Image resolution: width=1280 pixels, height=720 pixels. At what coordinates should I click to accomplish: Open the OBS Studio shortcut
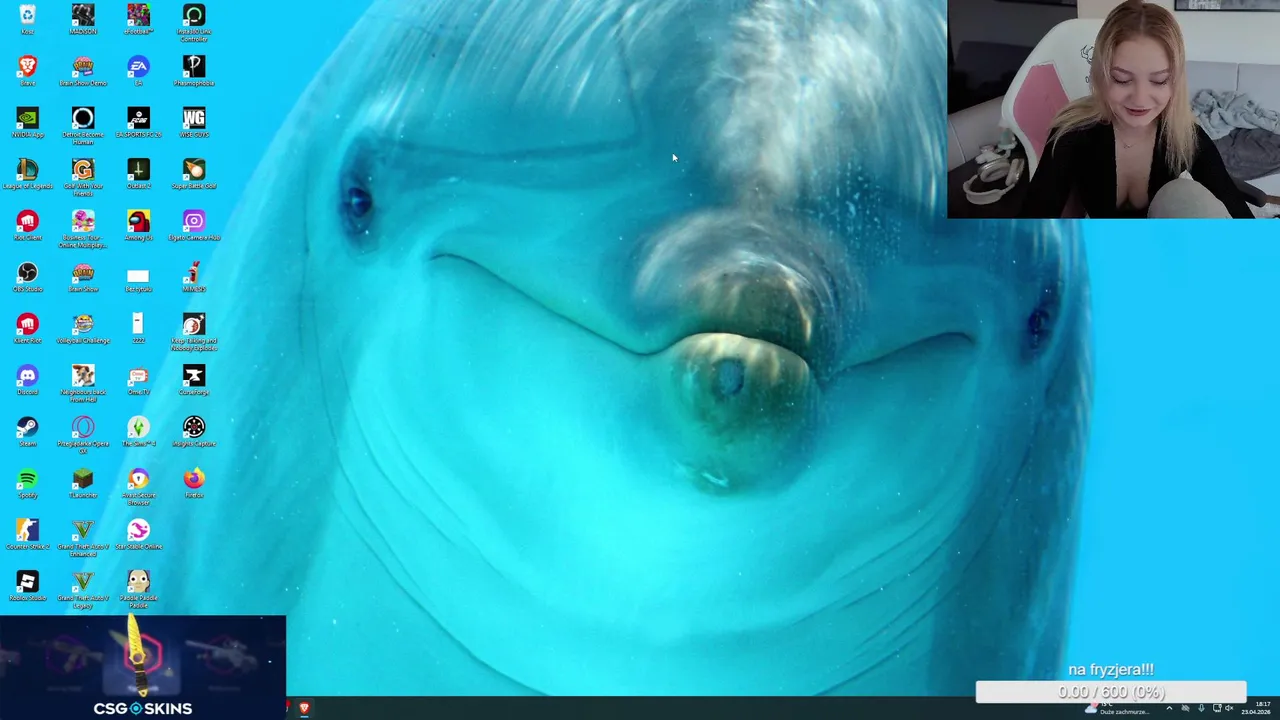pos(27,277)
